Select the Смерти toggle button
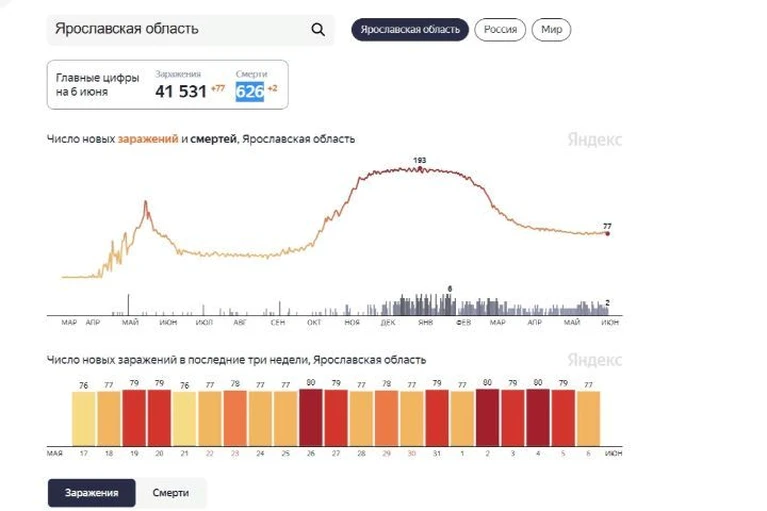The height and width of the screenshot is (511, 767). [x=171, y=492]
